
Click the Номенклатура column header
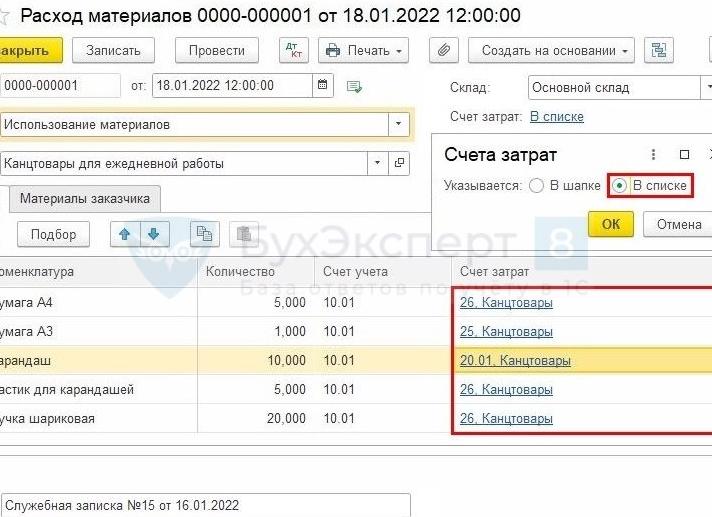coord(98,271)
